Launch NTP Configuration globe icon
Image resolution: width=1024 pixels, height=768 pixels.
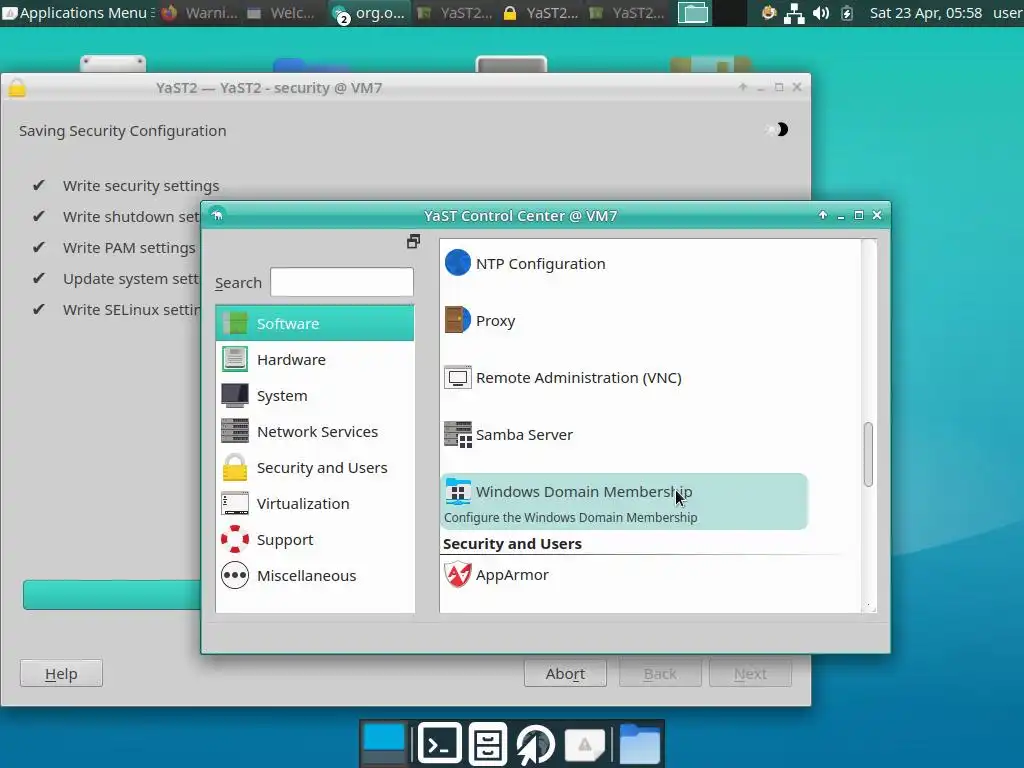click(457, 263)
